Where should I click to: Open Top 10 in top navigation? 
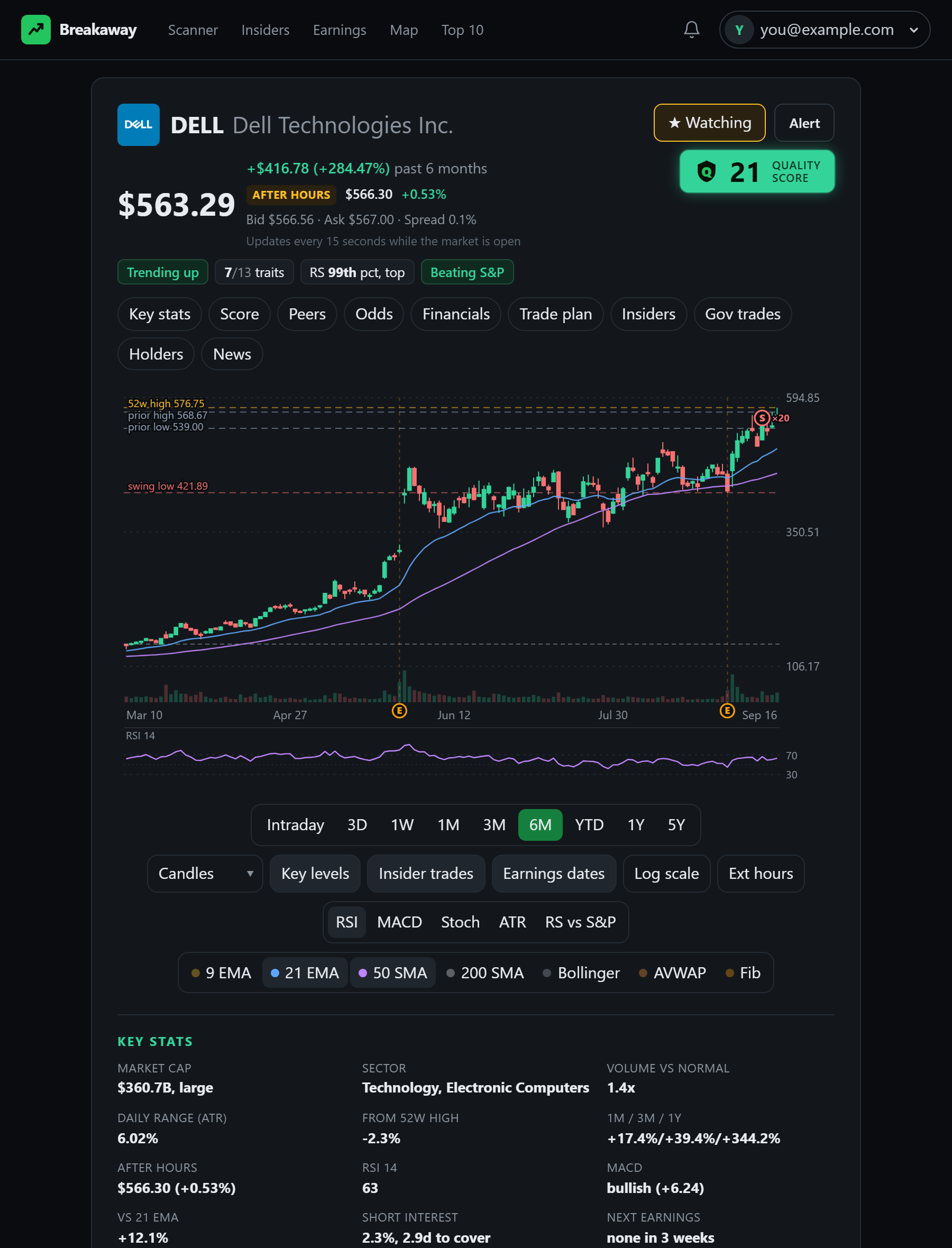[462, 30]
